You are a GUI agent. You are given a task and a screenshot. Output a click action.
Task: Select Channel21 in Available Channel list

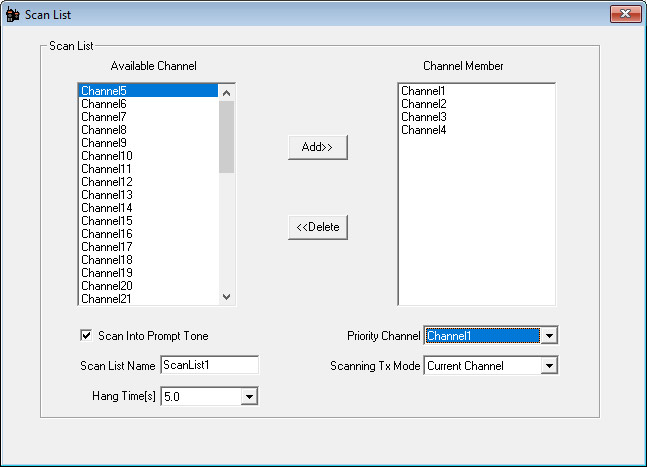pos(106,298)
